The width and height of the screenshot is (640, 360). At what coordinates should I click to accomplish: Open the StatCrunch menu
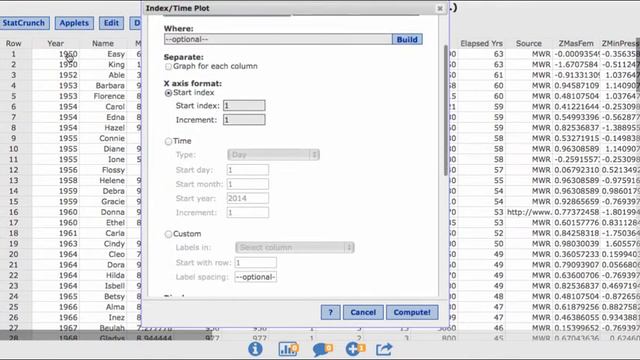24,23
